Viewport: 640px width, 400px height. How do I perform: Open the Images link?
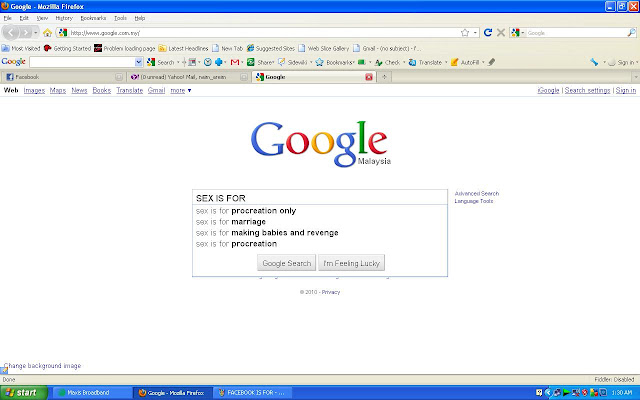34,90
